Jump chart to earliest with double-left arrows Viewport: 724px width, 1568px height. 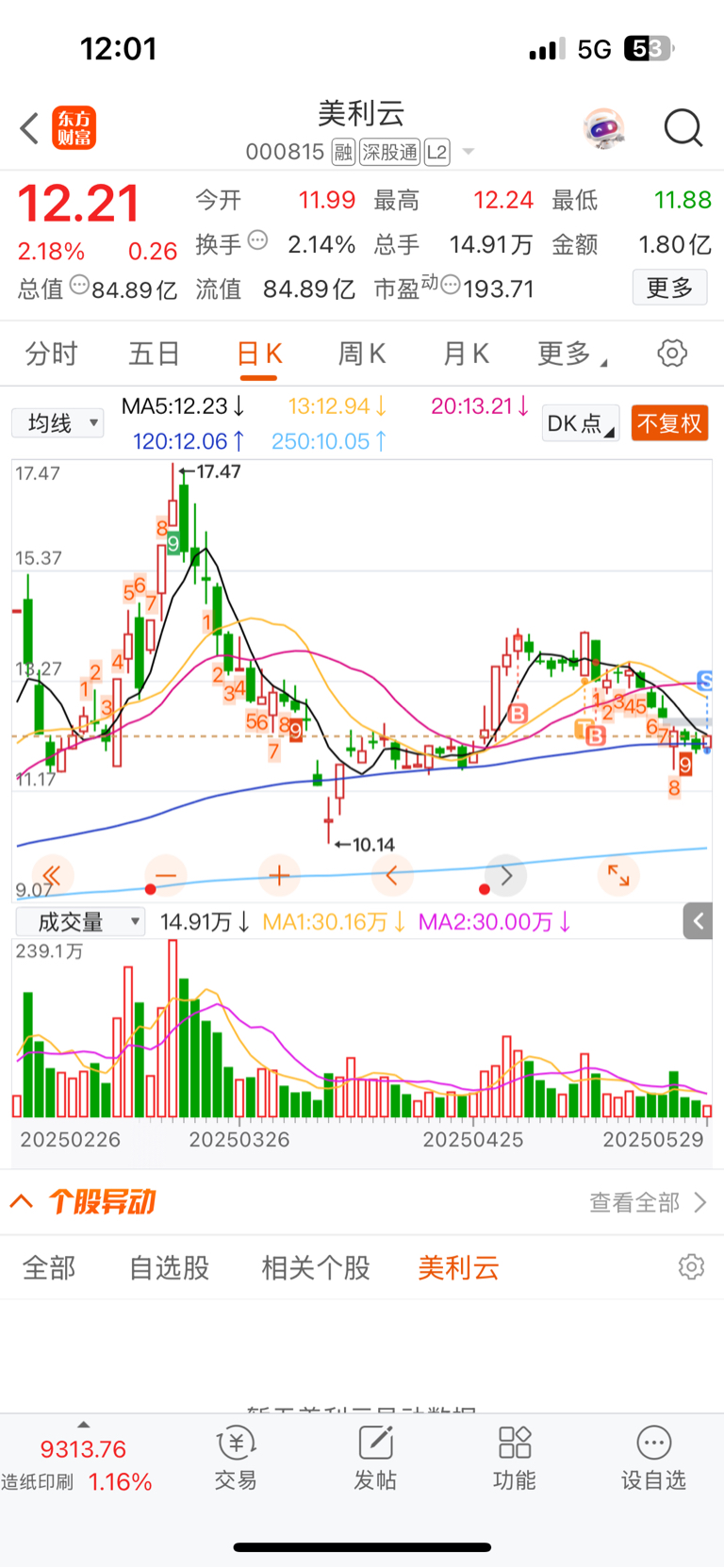(x=53, y=876)
